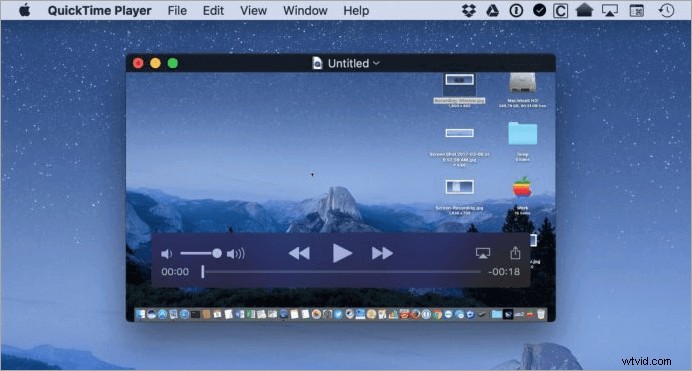Click the Google Drive menu bar icon
Screen dimensions: 692x371
[x=493, y=10]
